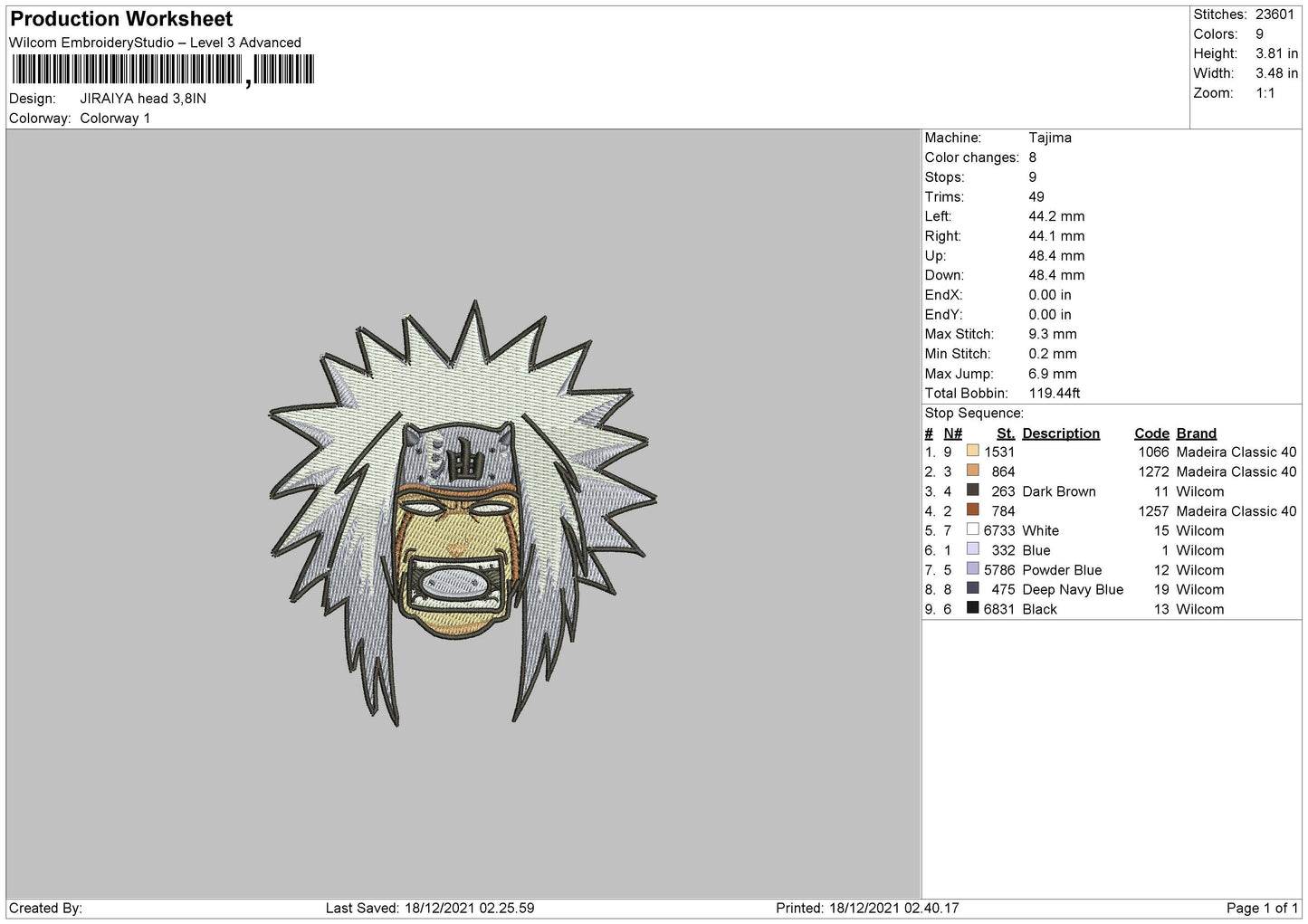Click the Jiraiya embroidery design preview
The width and height of the screenshot is (1308, 924).
click(x=463, y=514)
